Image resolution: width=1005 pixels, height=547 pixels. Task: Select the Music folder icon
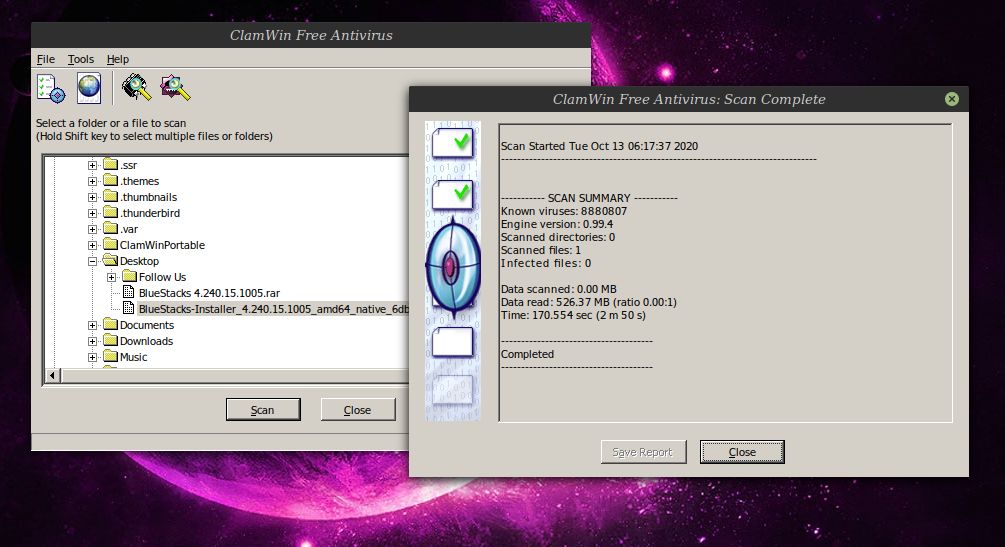point(110,357)
